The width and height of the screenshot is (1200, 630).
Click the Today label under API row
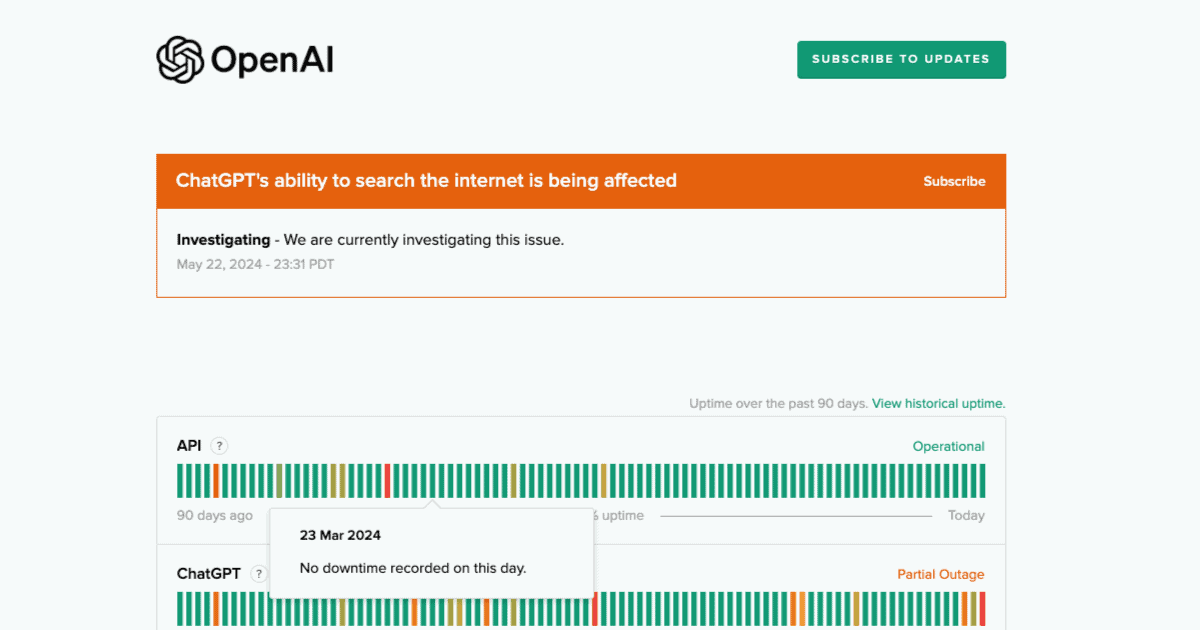pos(966,516)
